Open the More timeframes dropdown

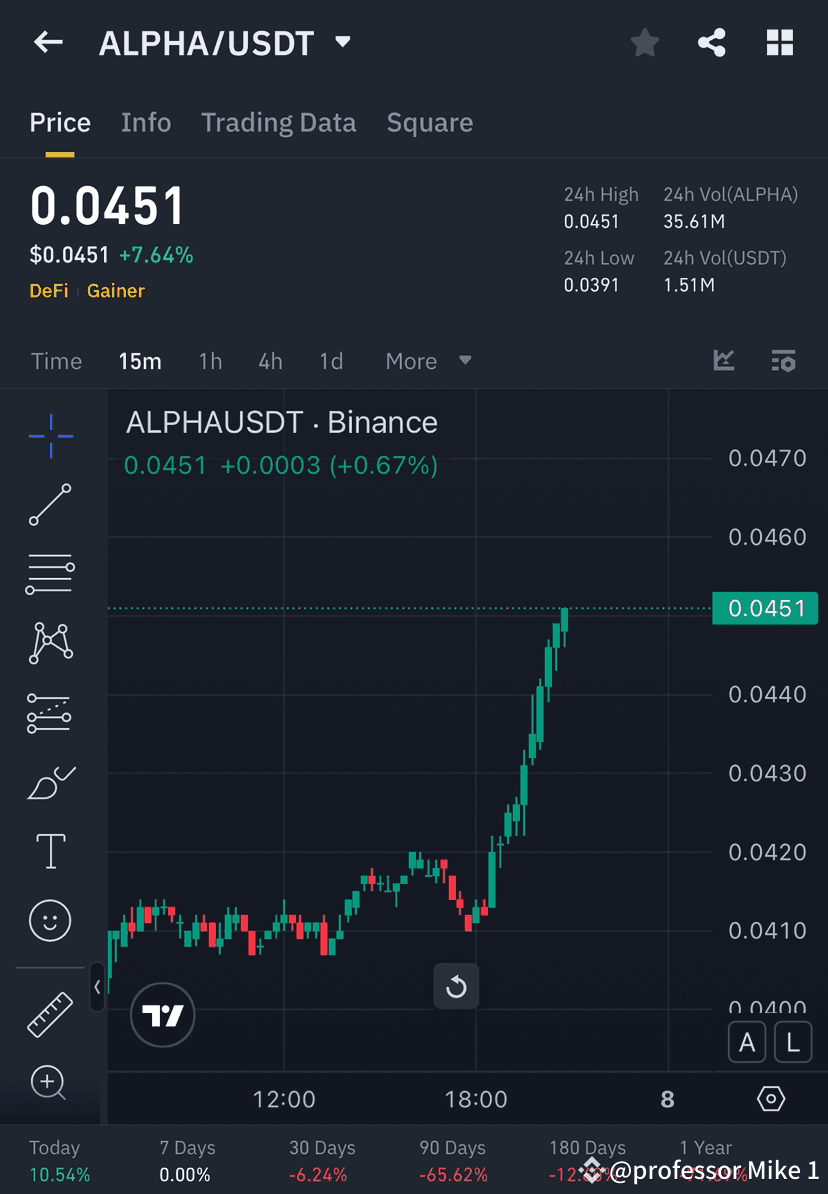[427, 361]
